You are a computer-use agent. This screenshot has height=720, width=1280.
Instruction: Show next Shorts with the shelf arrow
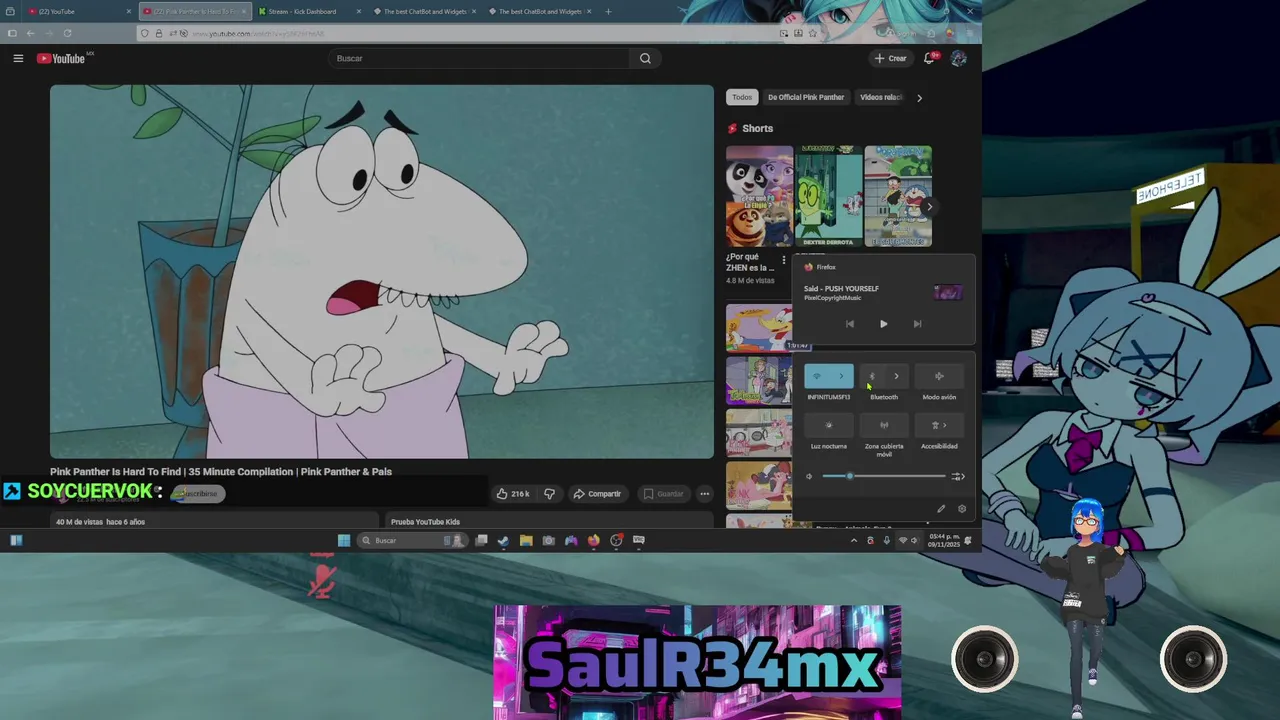[x=929, y=207]
